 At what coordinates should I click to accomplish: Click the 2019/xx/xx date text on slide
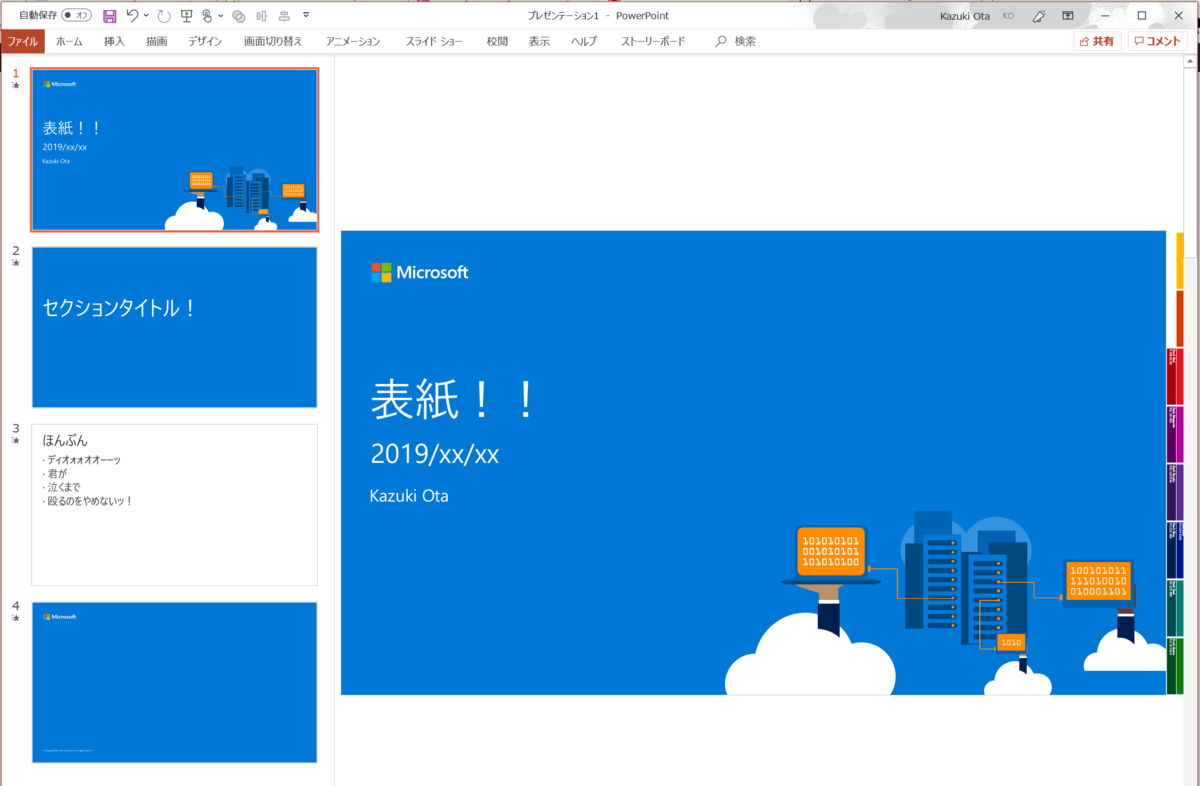[434, 454]
